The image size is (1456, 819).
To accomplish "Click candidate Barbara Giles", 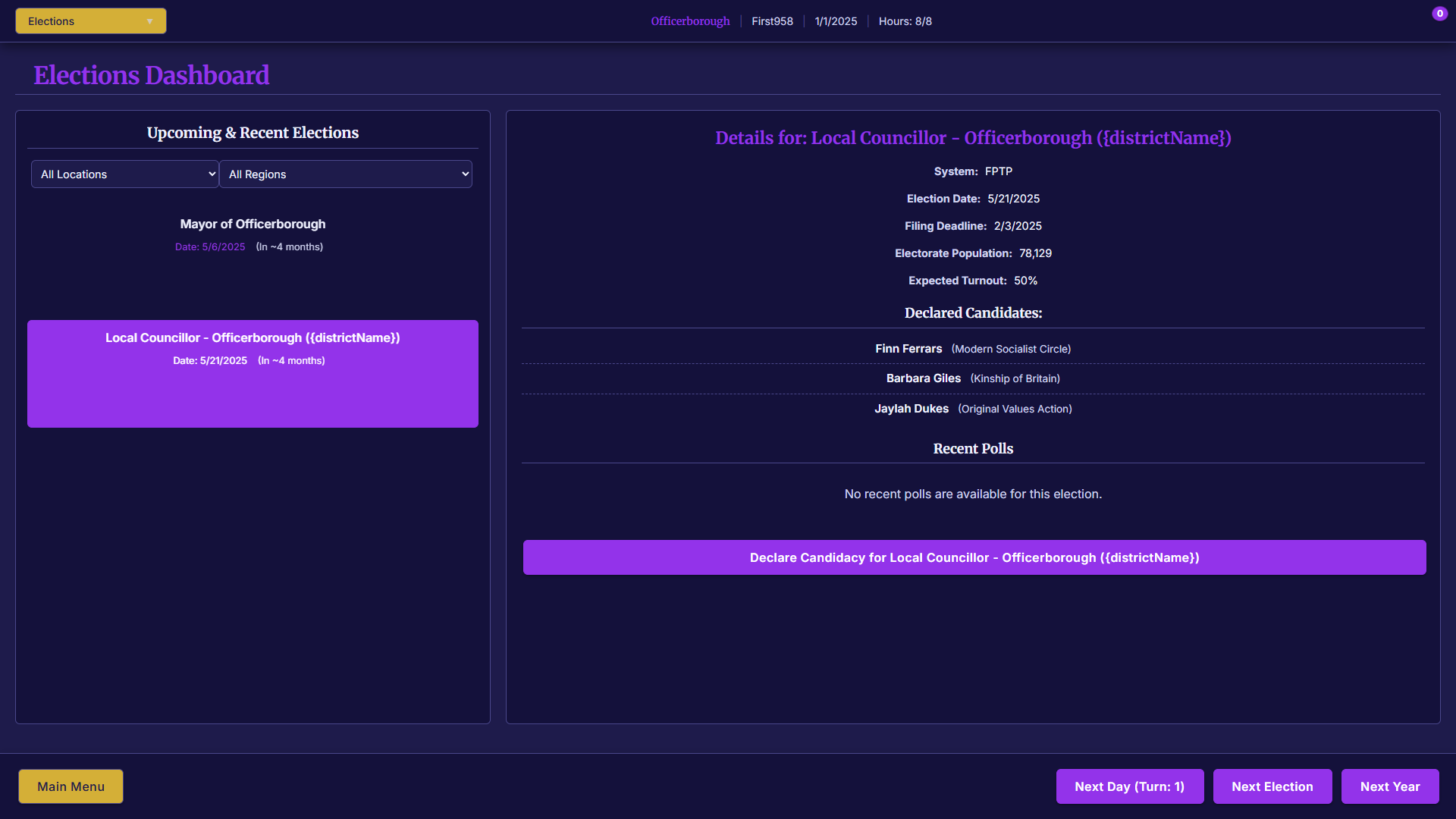I will pyautogui.click(x=923, y=378).
